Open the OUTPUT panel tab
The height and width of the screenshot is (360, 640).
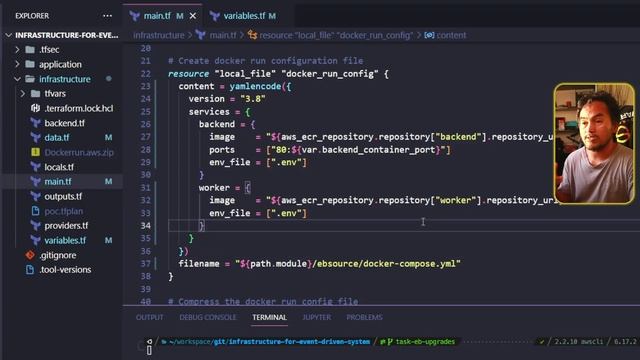[149, 318]
